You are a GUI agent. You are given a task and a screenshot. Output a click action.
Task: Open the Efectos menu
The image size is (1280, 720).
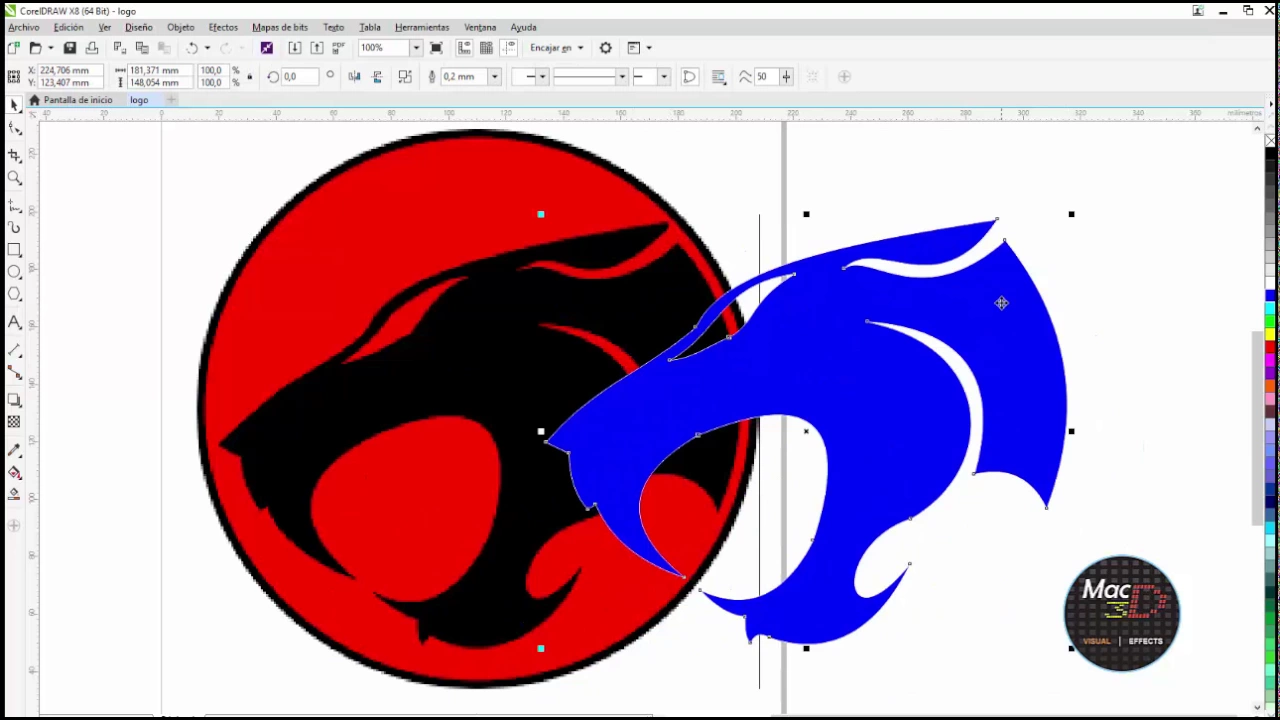[223, 27]
